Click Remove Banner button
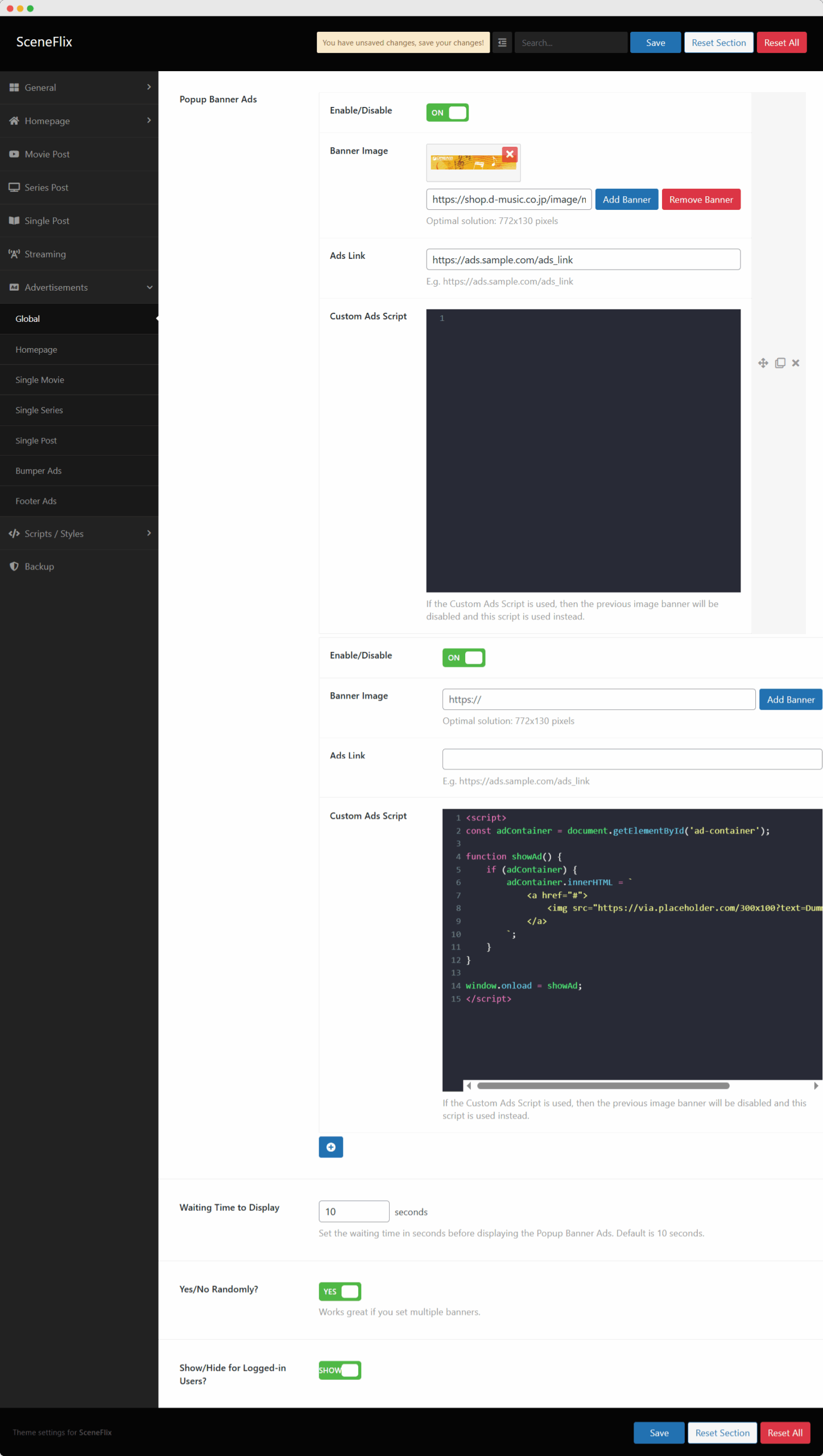Screen dimensions: 823x1456 (x=701, y=200)
